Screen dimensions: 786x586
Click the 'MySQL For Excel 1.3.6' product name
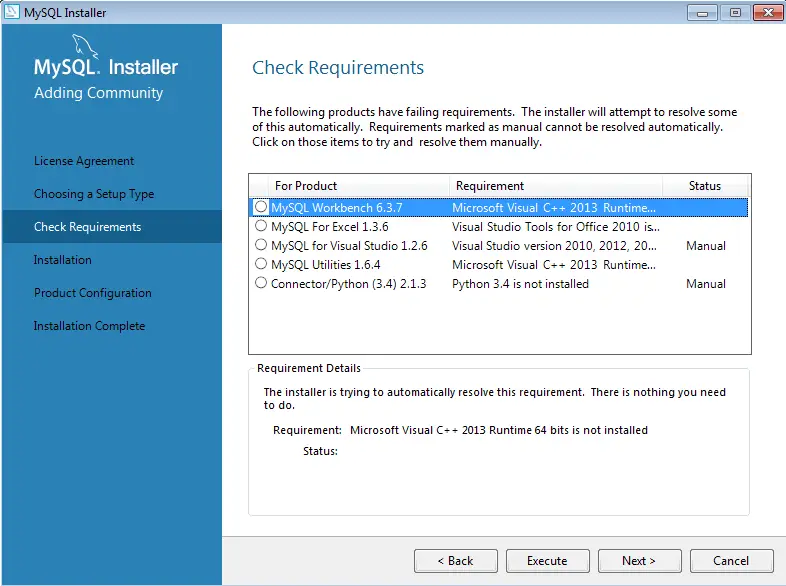click(329, 227)
